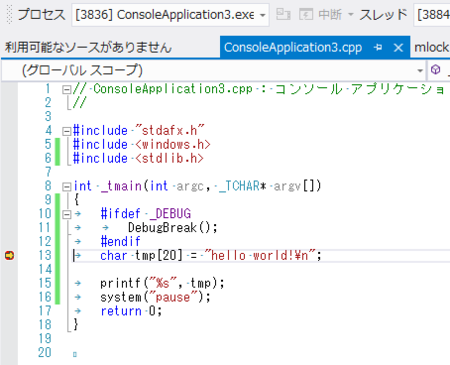Click the プロセス label in the debug toolbar

(41, 15)
